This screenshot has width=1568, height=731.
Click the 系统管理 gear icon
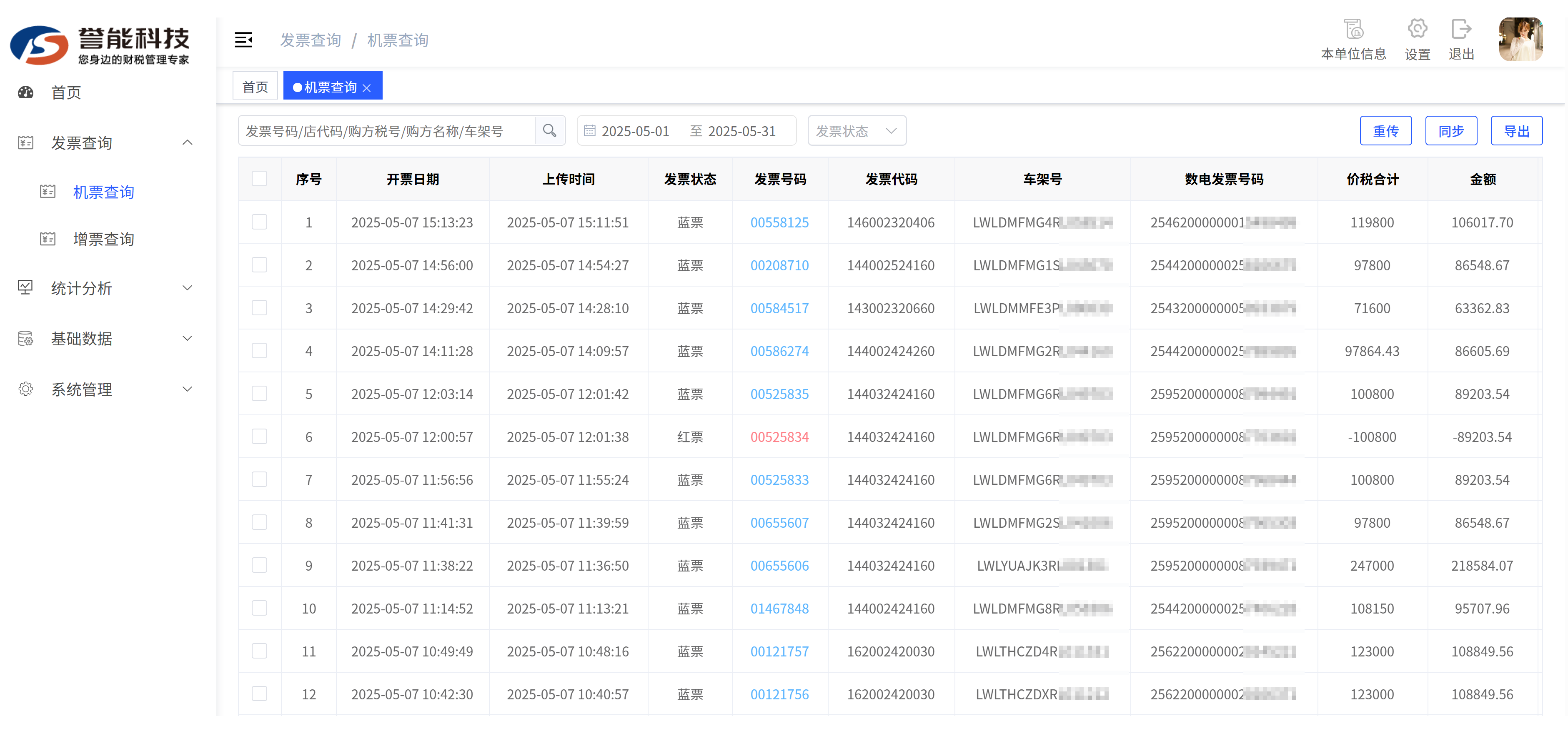25,389
